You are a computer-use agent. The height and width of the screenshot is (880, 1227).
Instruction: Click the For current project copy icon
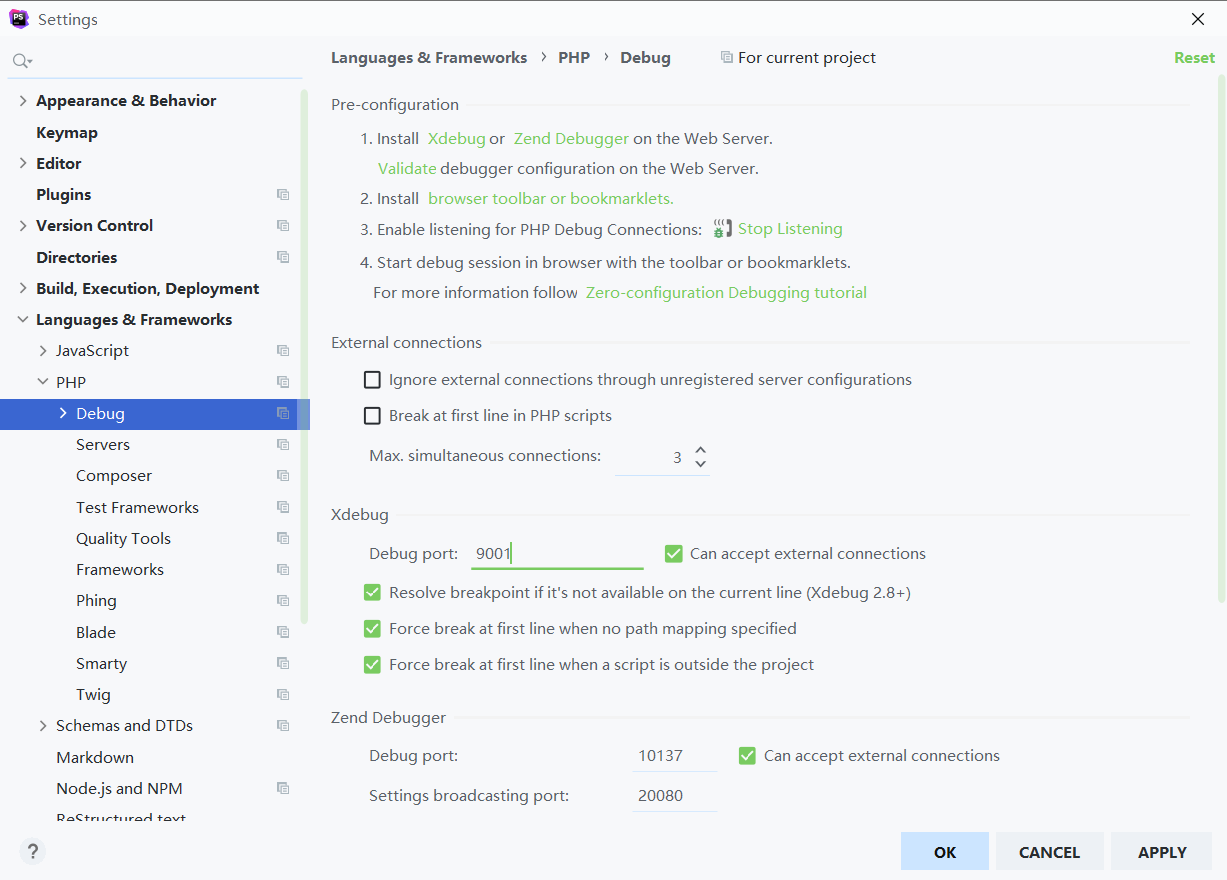(727, 58)
